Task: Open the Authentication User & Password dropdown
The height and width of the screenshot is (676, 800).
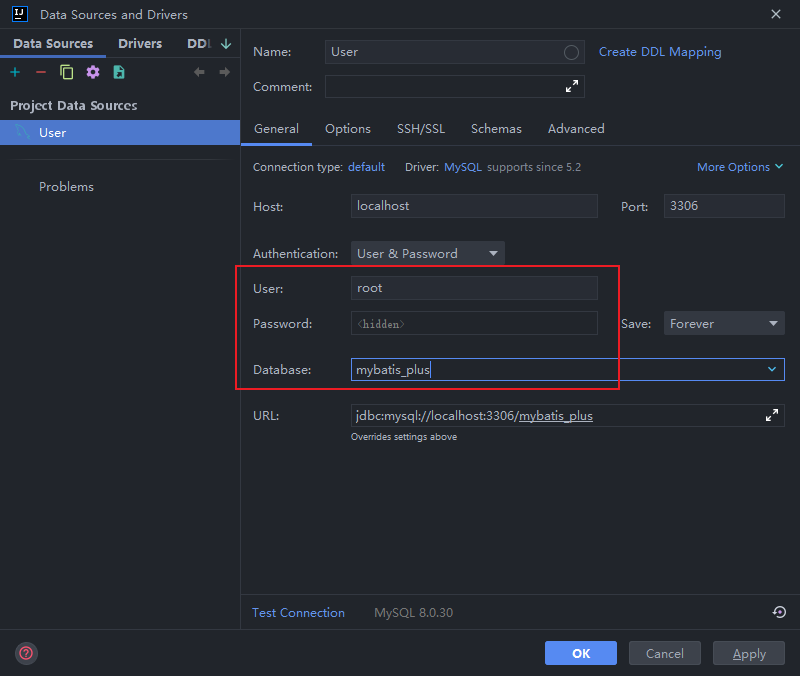Action: [x=427, y=254]
